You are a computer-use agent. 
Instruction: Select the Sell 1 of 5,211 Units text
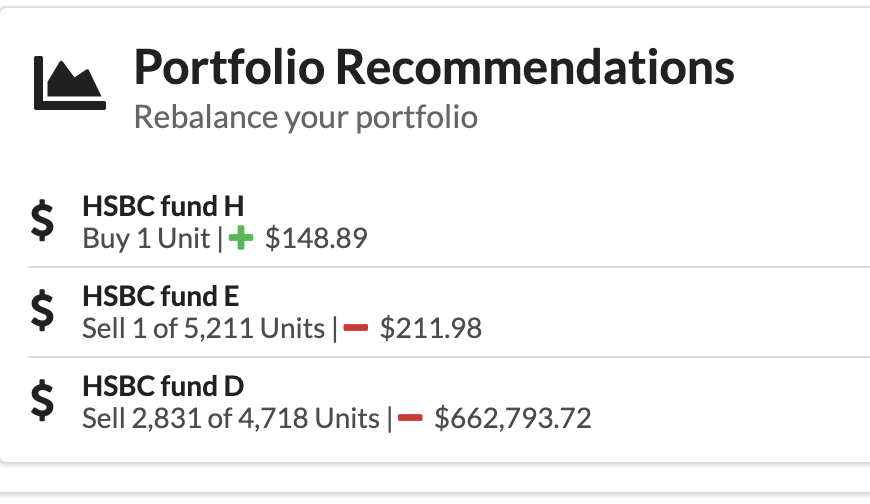[x=203, y=328]
